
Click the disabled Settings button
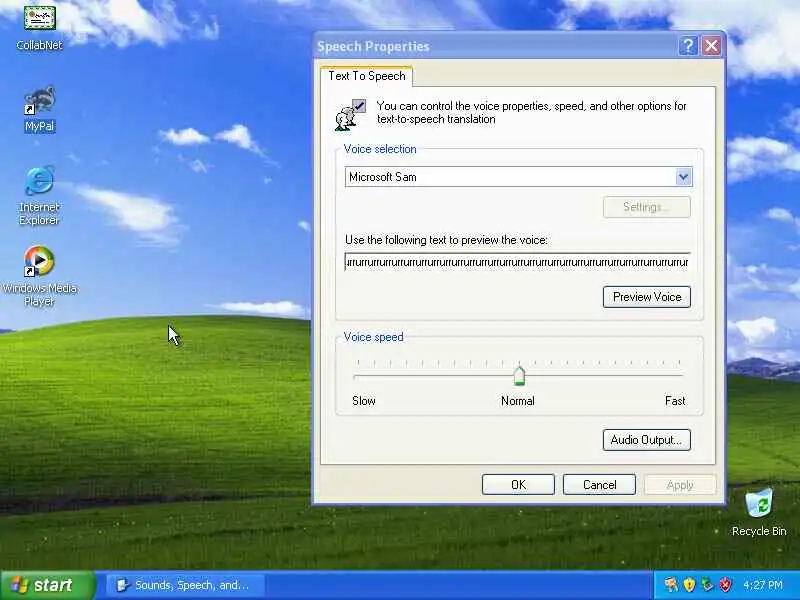click(x=646, y=207)
